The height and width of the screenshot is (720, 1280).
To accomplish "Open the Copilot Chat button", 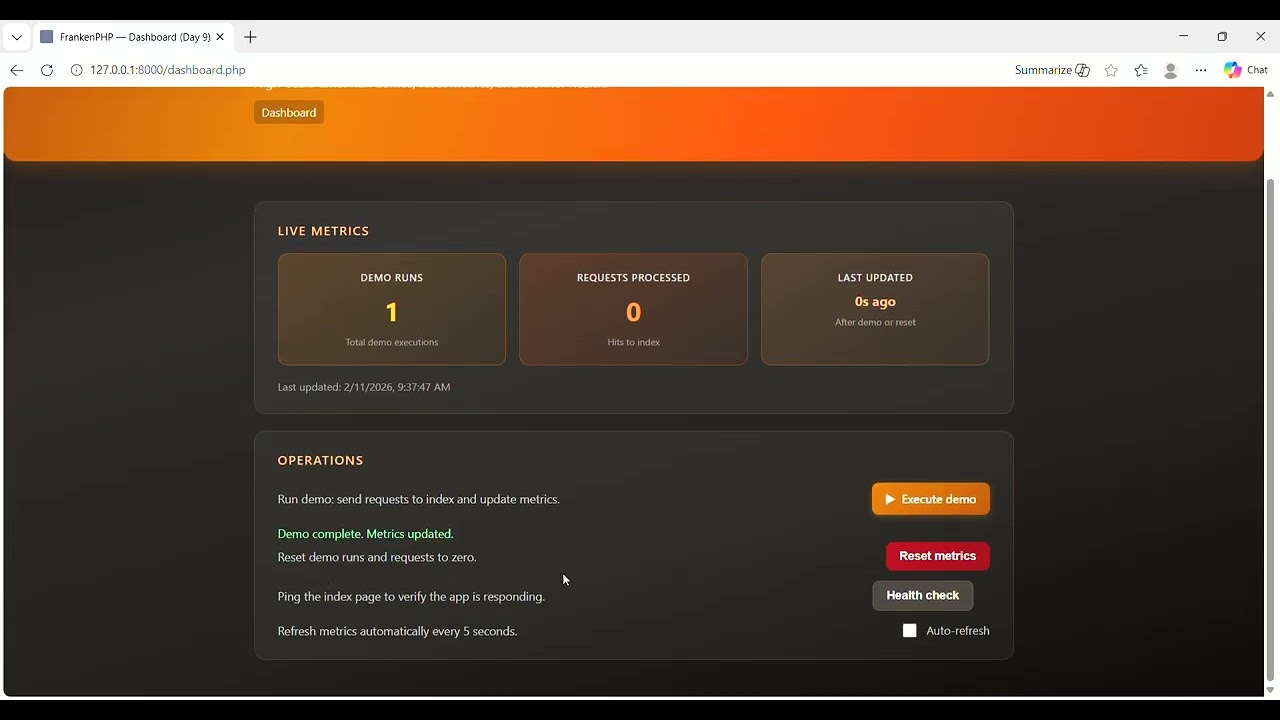I will 1246,70.
